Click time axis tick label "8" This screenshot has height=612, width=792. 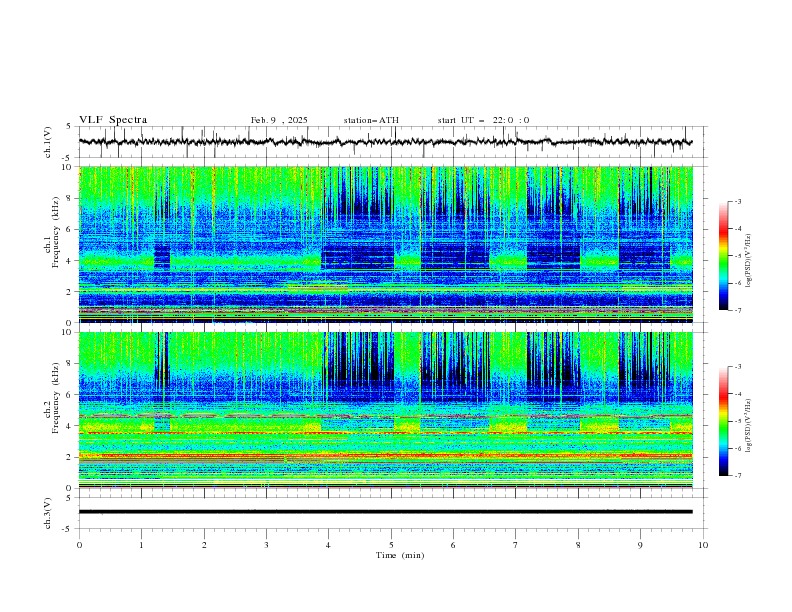[578, 545]
